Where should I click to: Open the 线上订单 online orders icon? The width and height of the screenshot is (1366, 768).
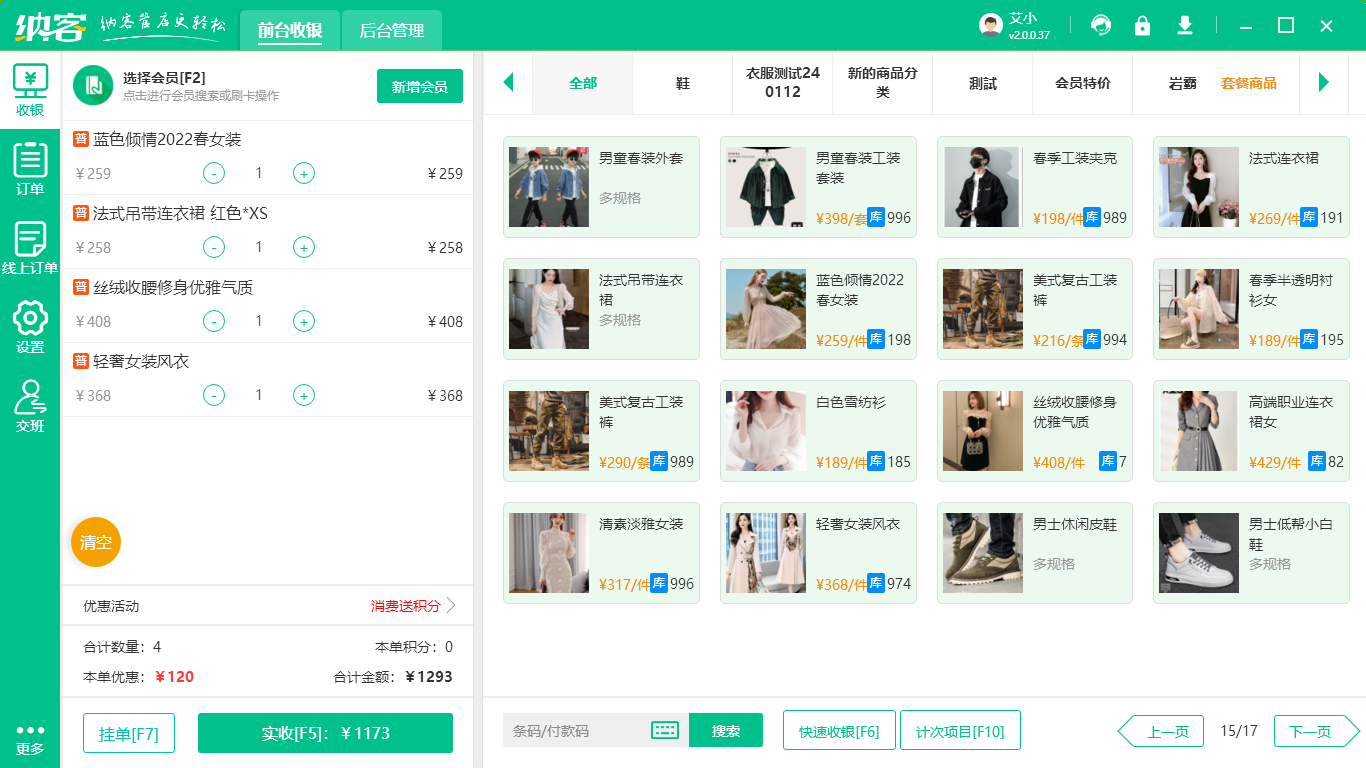pyautogui.click(x=30, y=247)
